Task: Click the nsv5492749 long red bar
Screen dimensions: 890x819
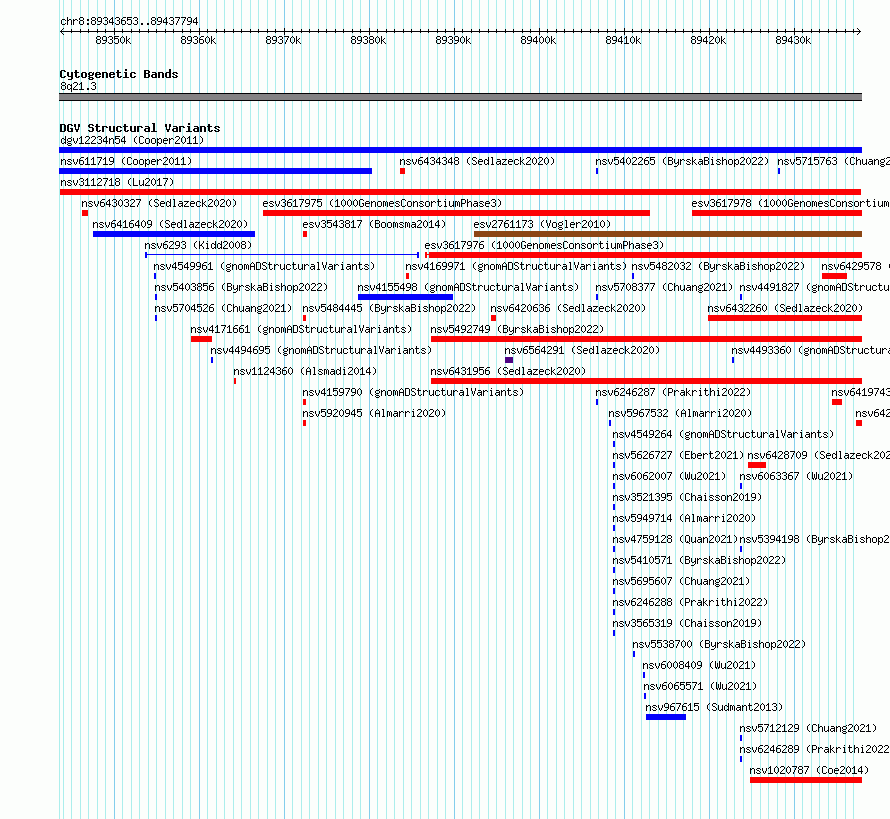Action: click(x=646, y=339)
